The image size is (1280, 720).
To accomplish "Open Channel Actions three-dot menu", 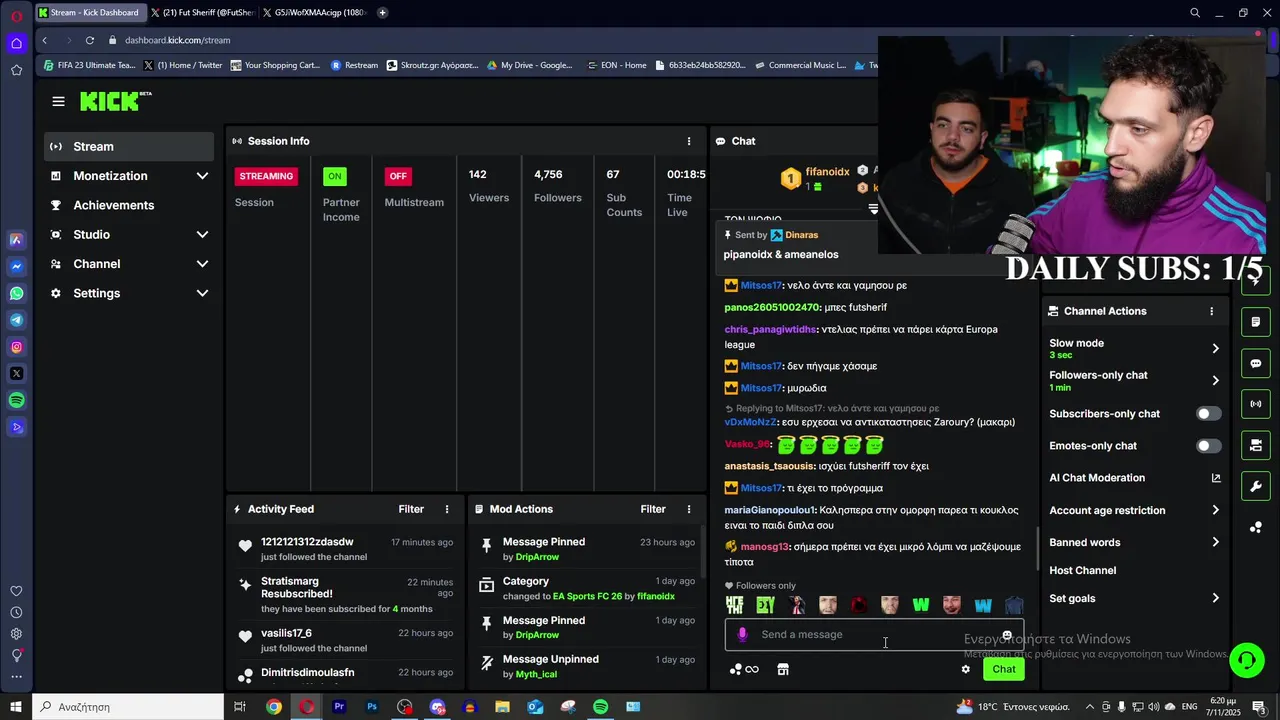I will (x=1211, y=311).
